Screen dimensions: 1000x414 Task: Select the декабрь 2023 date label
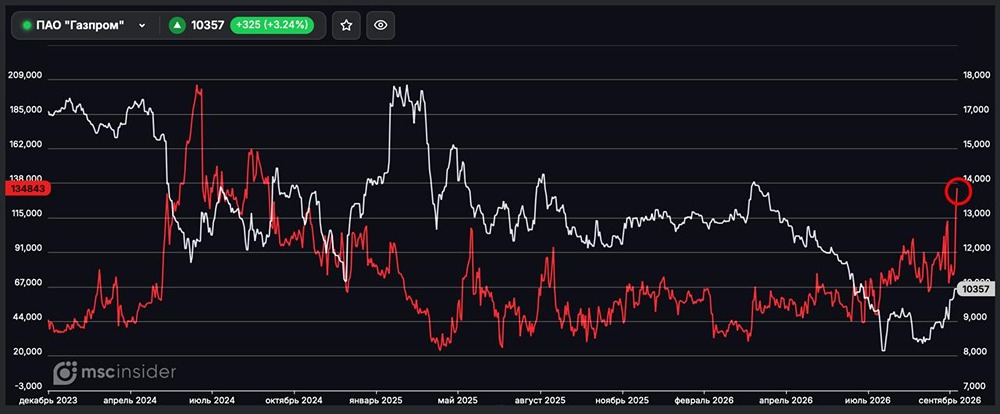pos(48,401)
